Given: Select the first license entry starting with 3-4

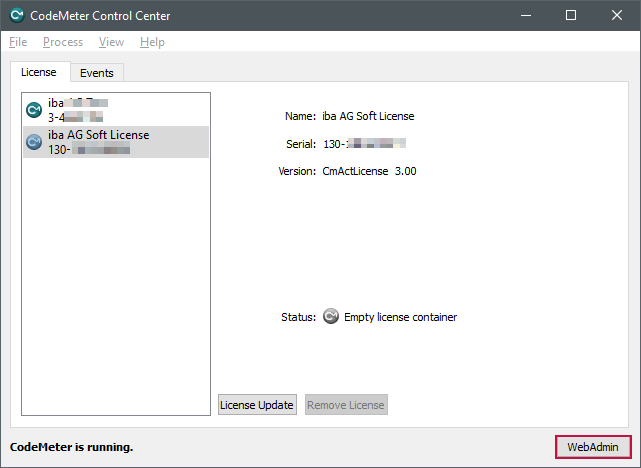Looking at the screenshot, I should (116, 110).
